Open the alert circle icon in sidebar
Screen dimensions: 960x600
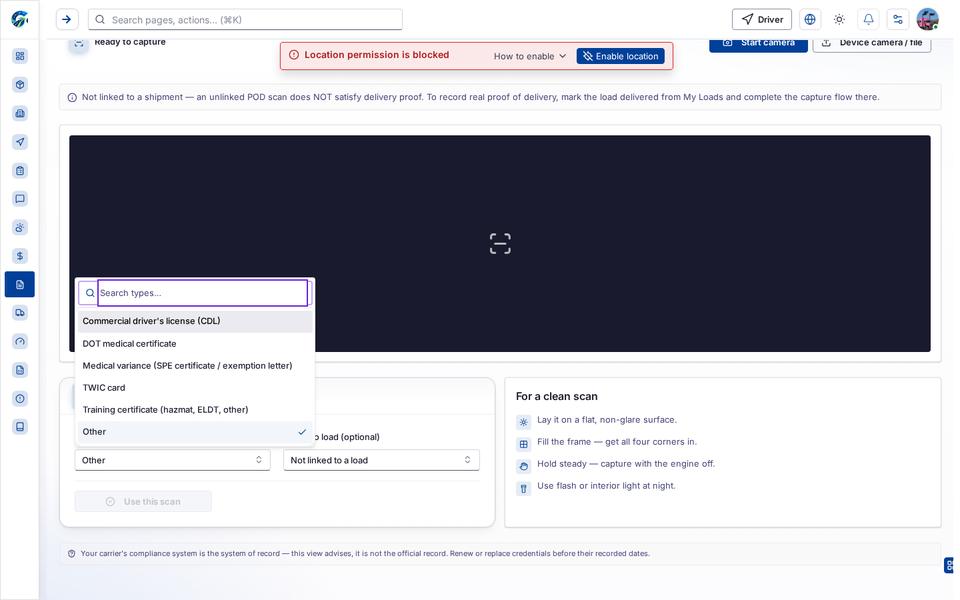(x=20, y=399)
